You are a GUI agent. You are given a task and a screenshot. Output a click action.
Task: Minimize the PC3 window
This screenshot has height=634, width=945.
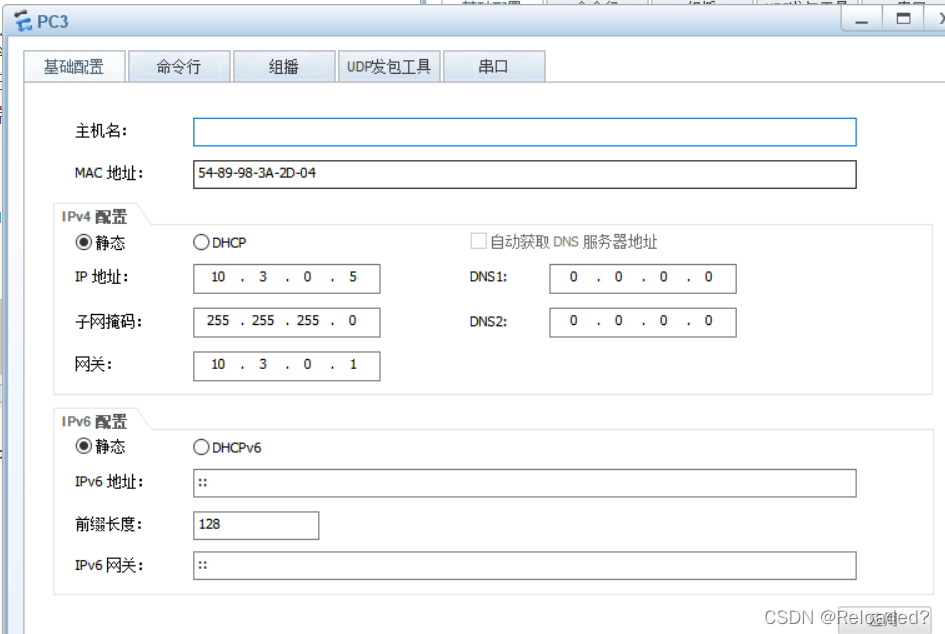(862, 20)
